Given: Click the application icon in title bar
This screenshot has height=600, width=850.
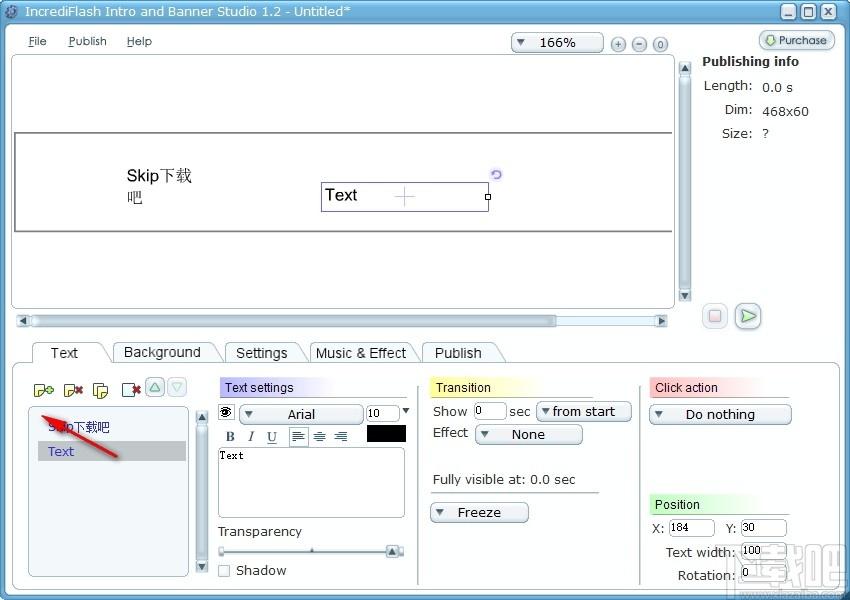Looking at the screenshot, I should tap(11, 11).
